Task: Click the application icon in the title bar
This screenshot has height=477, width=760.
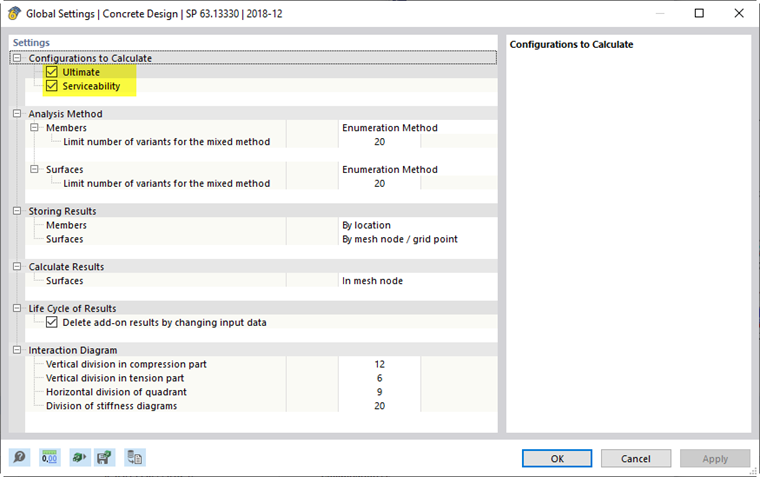Action: (x=15, y=13)
